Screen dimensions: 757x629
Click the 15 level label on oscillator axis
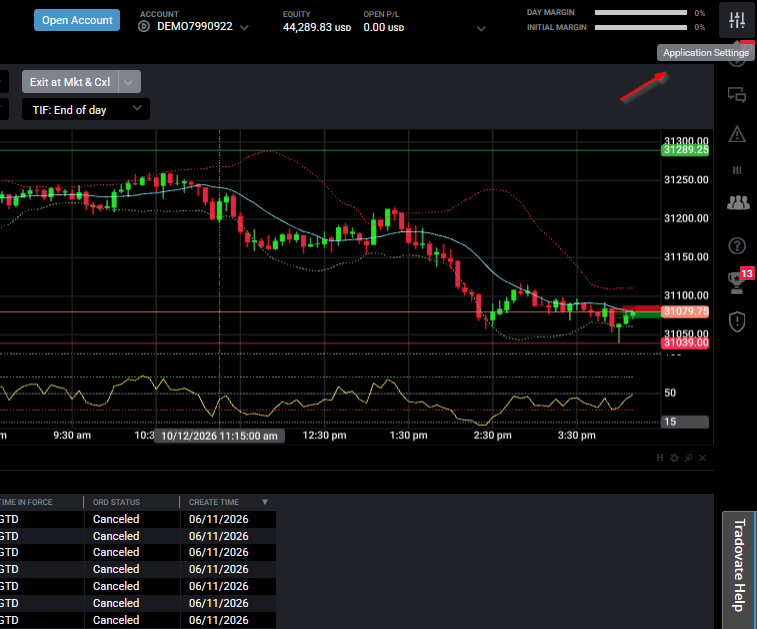pyautogui.click(x=685, y=421)
